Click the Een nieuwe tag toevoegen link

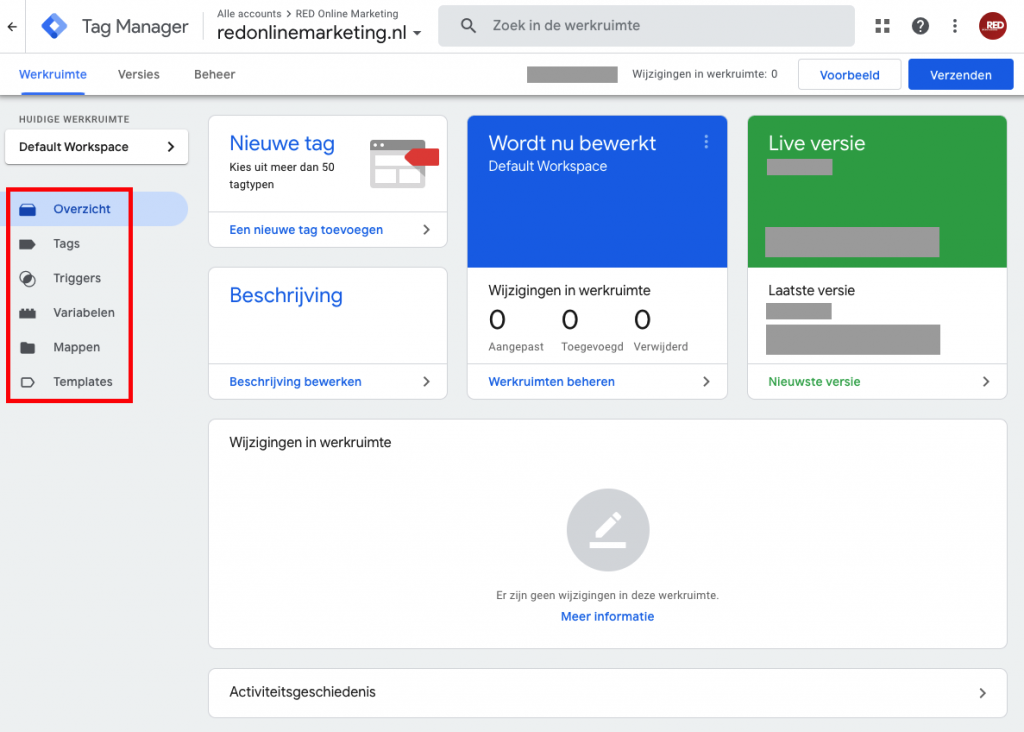pos(306,230)
